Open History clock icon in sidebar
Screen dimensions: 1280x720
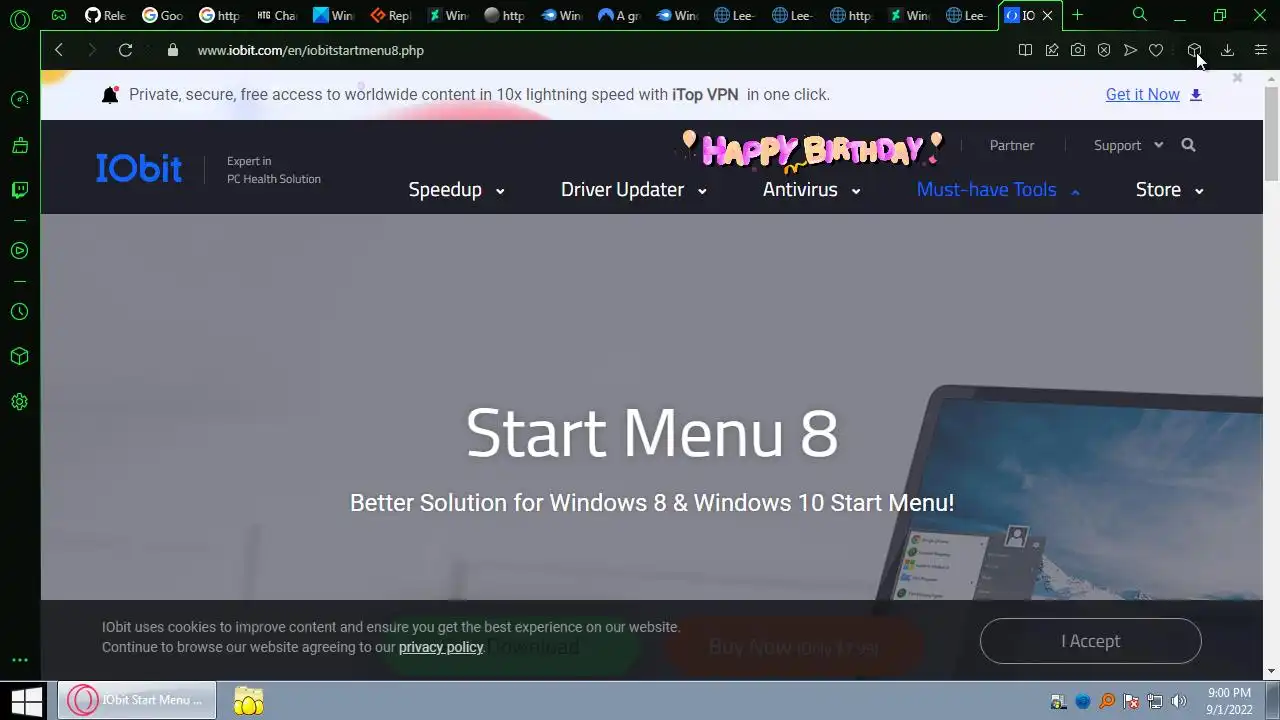coord(19,312)
